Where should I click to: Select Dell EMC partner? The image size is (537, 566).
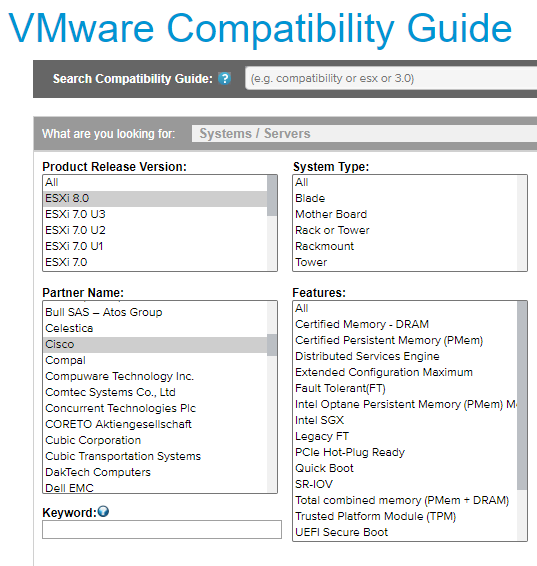(155, 487)
